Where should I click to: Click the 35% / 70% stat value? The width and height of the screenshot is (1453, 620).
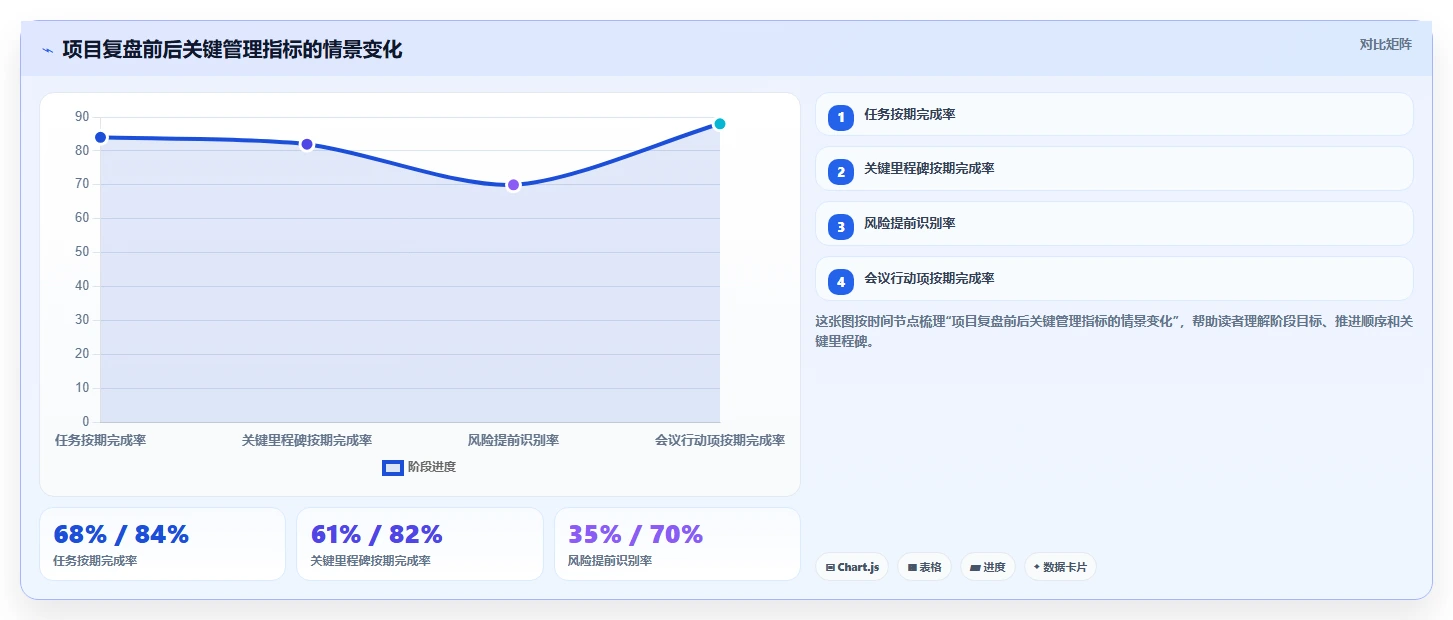click(636, 535)
